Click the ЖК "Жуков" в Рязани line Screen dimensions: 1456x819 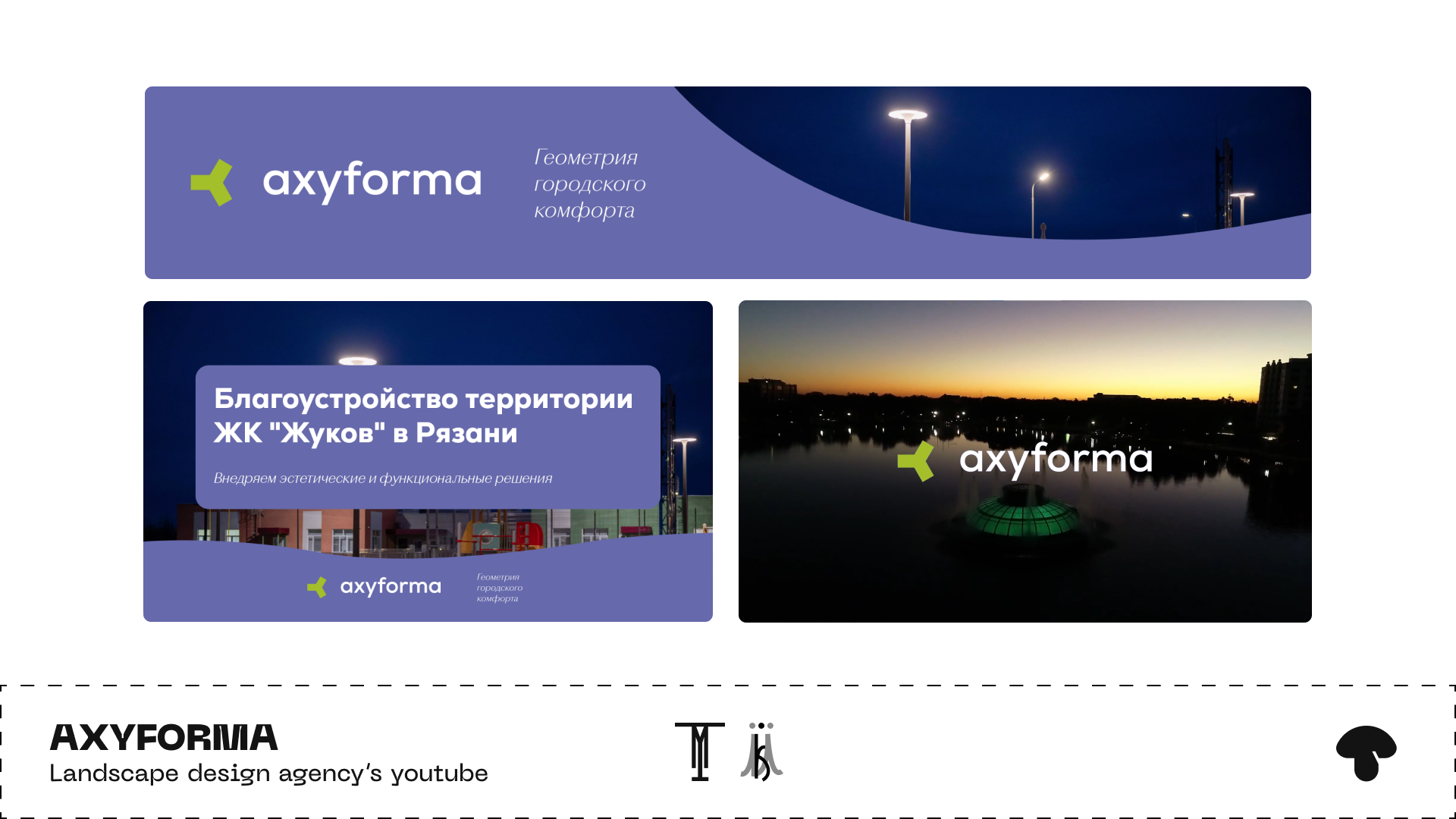click(366, 433)
